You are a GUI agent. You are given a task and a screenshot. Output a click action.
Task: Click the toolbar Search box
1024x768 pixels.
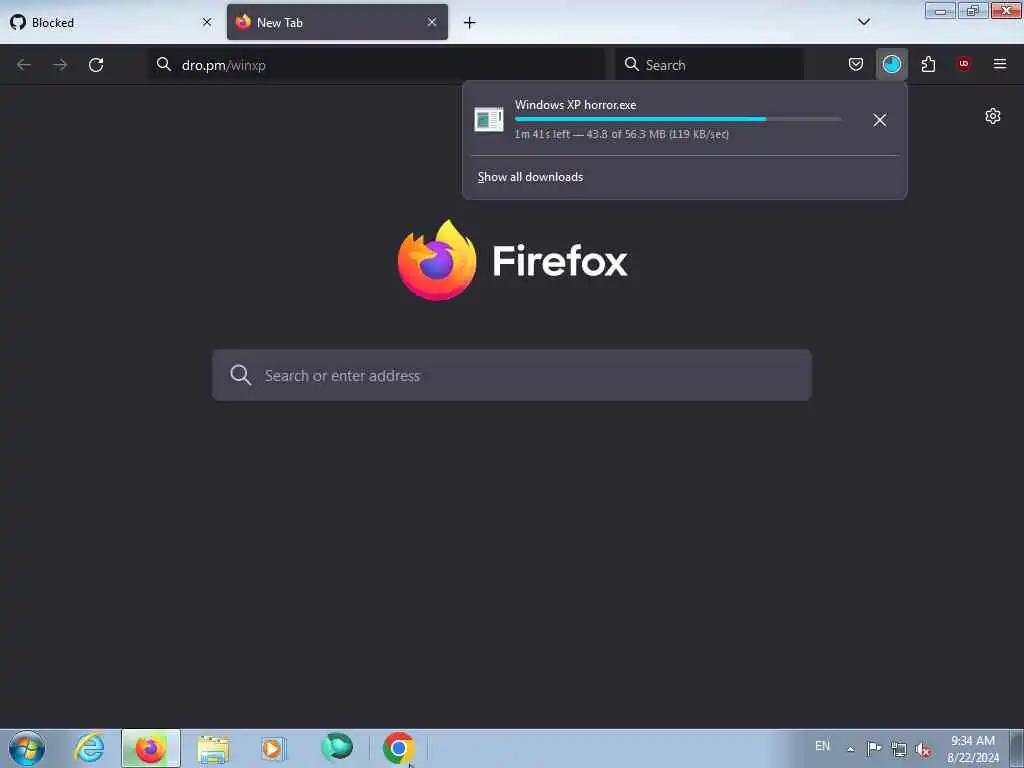[709, 65]
